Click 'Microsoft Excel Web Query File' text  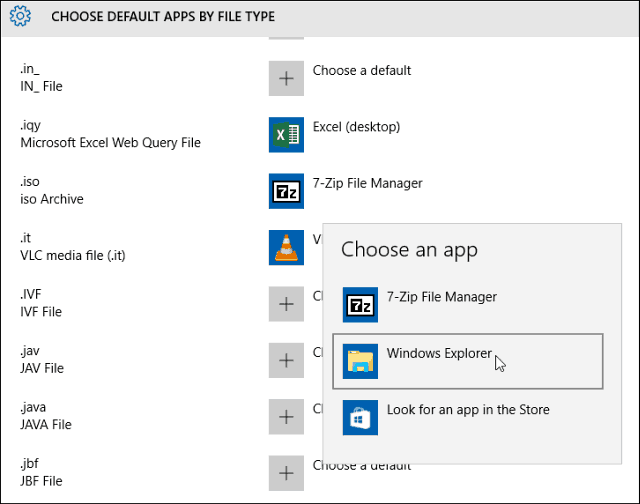coord(111,142)
